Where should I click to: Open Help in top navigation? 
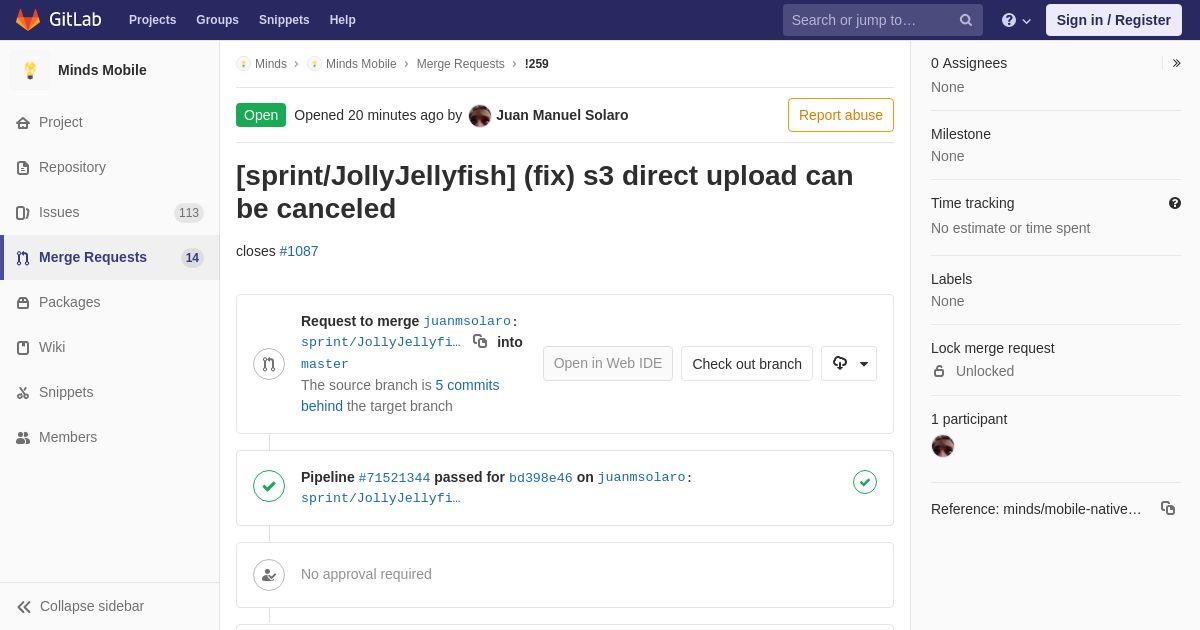pyautogui.click(x=343, y=20)
